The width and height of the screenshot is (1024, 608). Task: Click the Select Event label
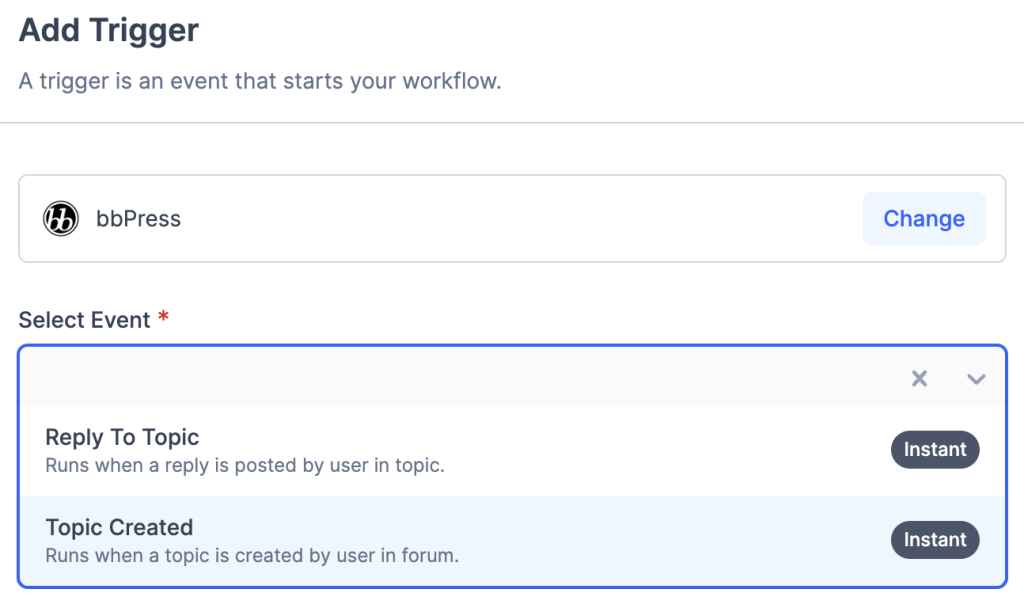click(x=84, y=320)
